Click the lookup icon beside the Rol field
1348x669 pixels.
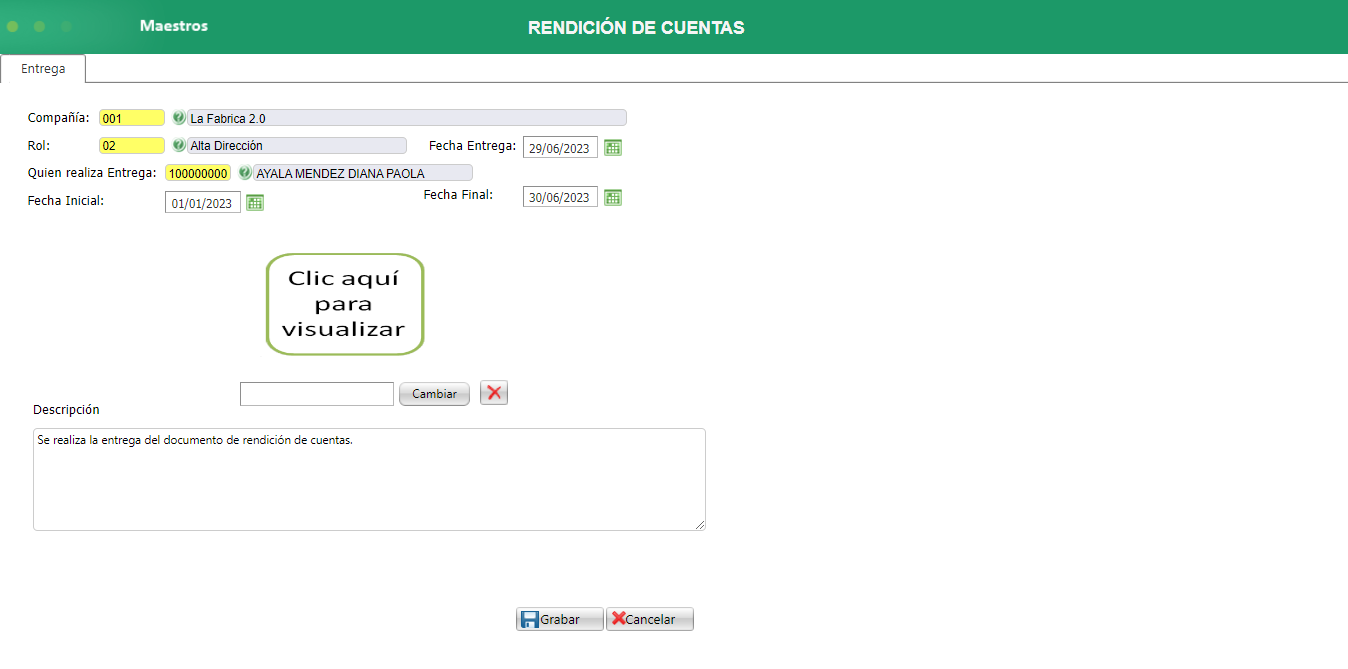177,146
